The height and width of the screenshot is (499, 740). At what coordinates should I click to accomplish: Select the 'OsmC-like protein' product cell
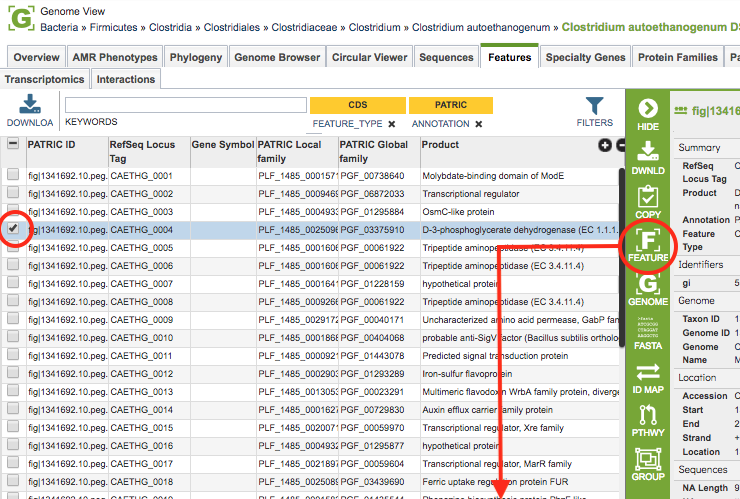[x=519, y=211]
